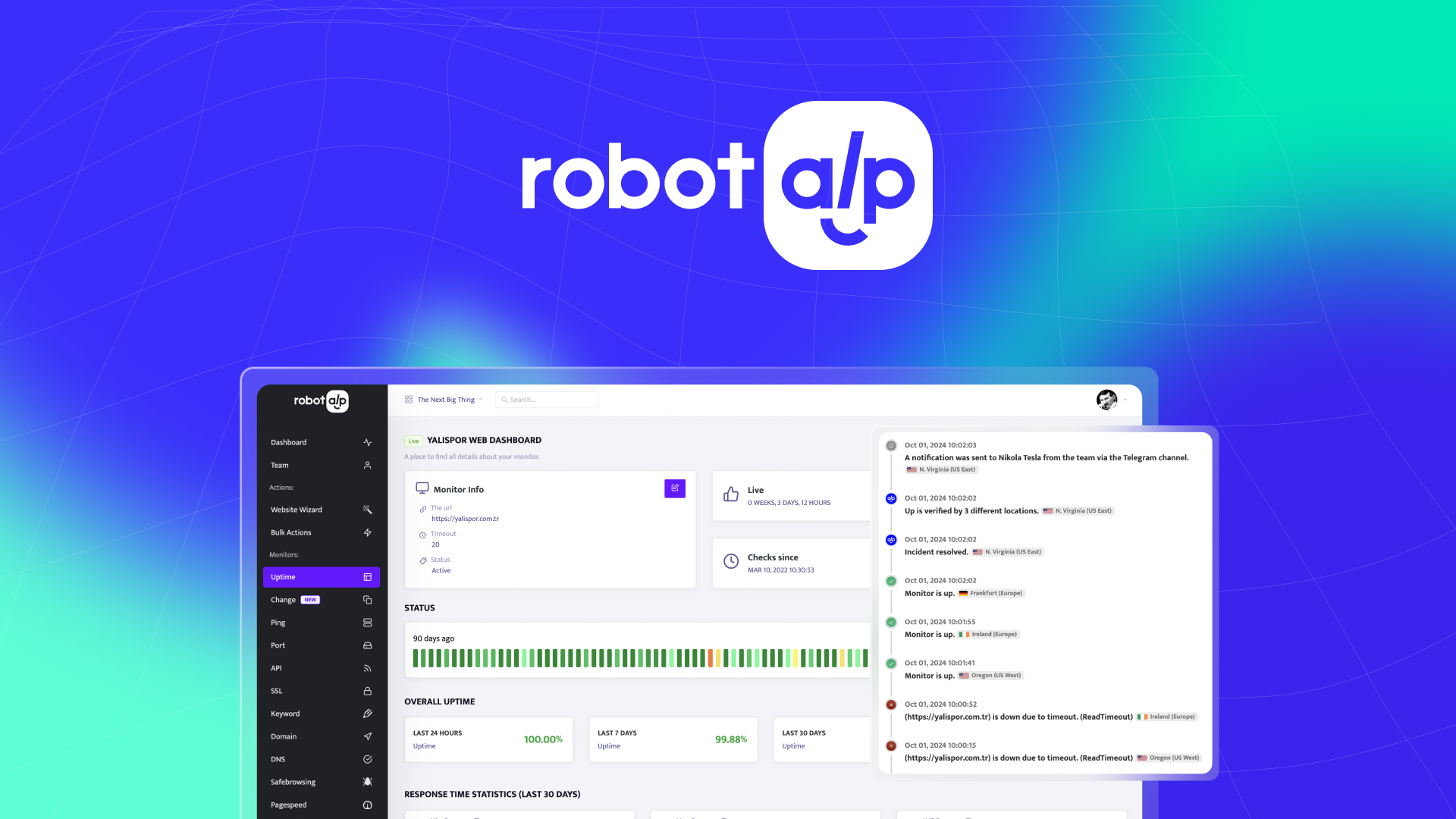Expand the Keyword monitor section
The image size is (1456, 819).
click(283, 713)
